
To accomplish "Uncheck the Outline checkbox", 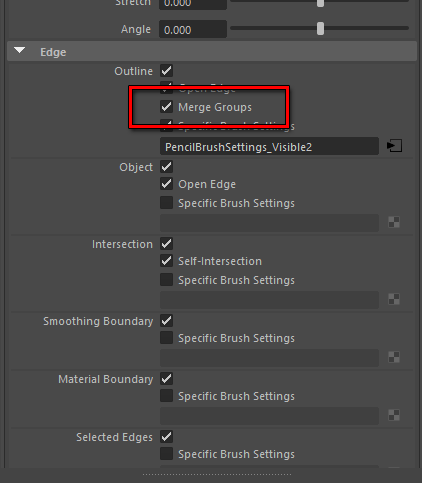I will tap(166, 71).
